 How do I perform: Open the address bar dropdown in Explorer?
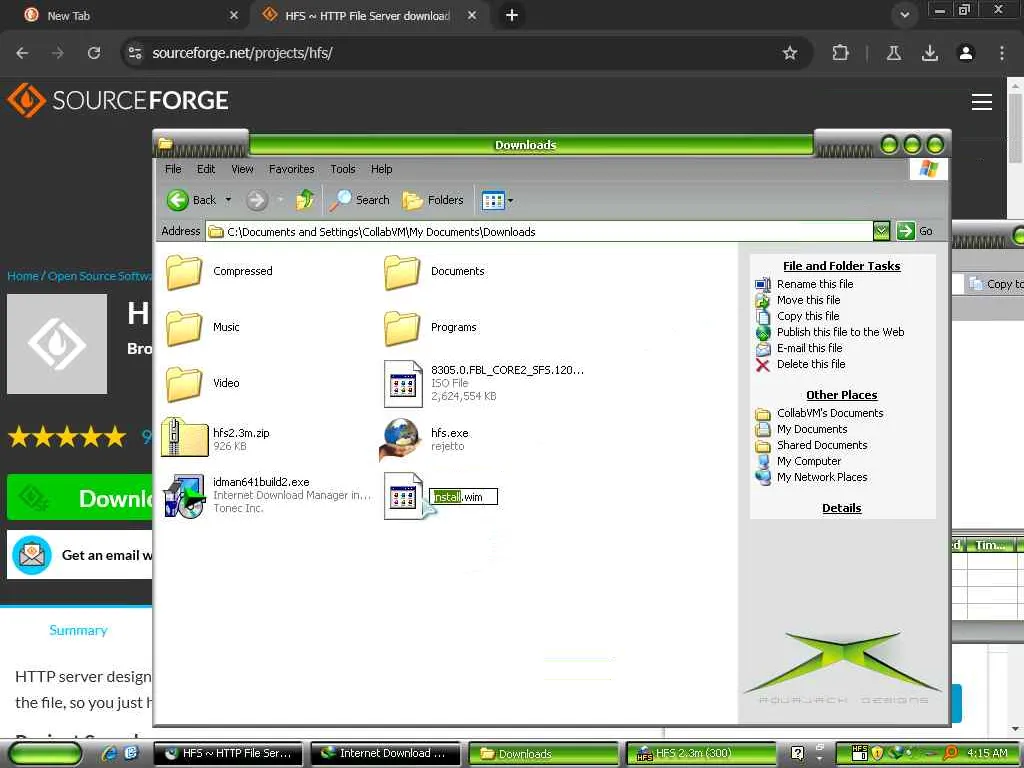[x=881, y=231]
